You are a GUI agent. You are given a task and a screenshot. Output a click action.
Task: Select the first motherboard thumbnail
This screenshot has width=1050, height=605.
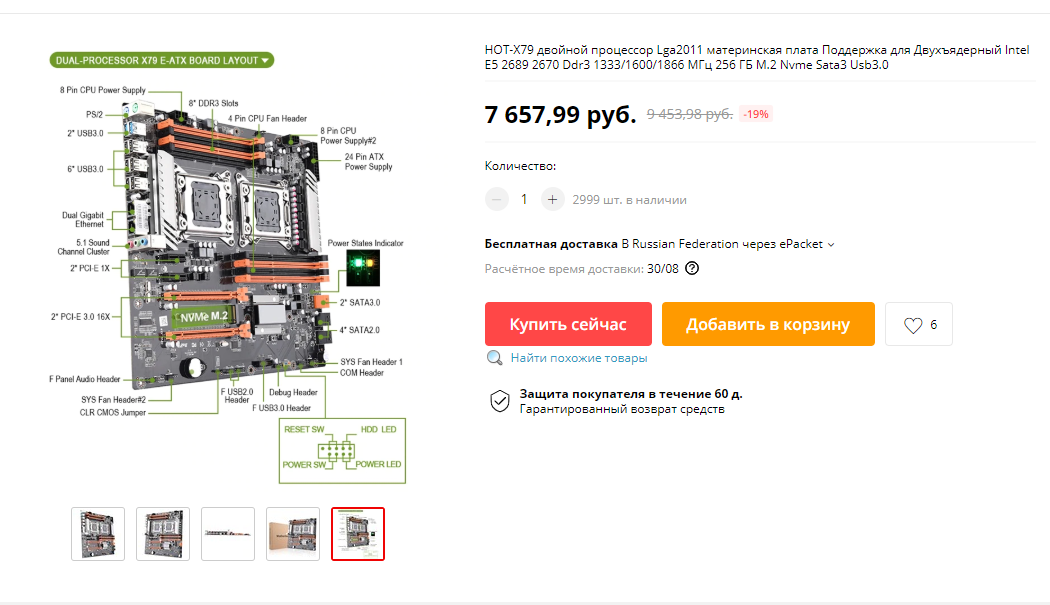tap(98, 534)
